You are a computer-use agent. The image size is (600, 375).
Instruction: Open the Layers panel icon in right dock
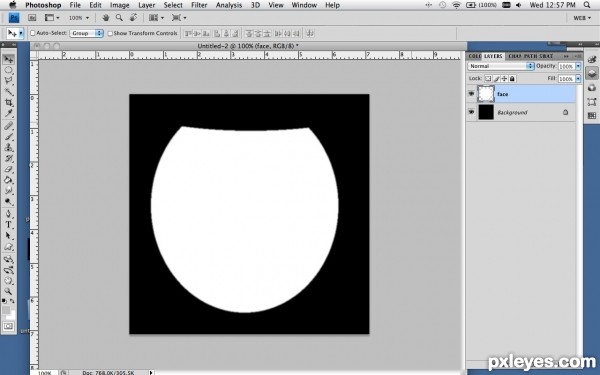pos(592,73)
